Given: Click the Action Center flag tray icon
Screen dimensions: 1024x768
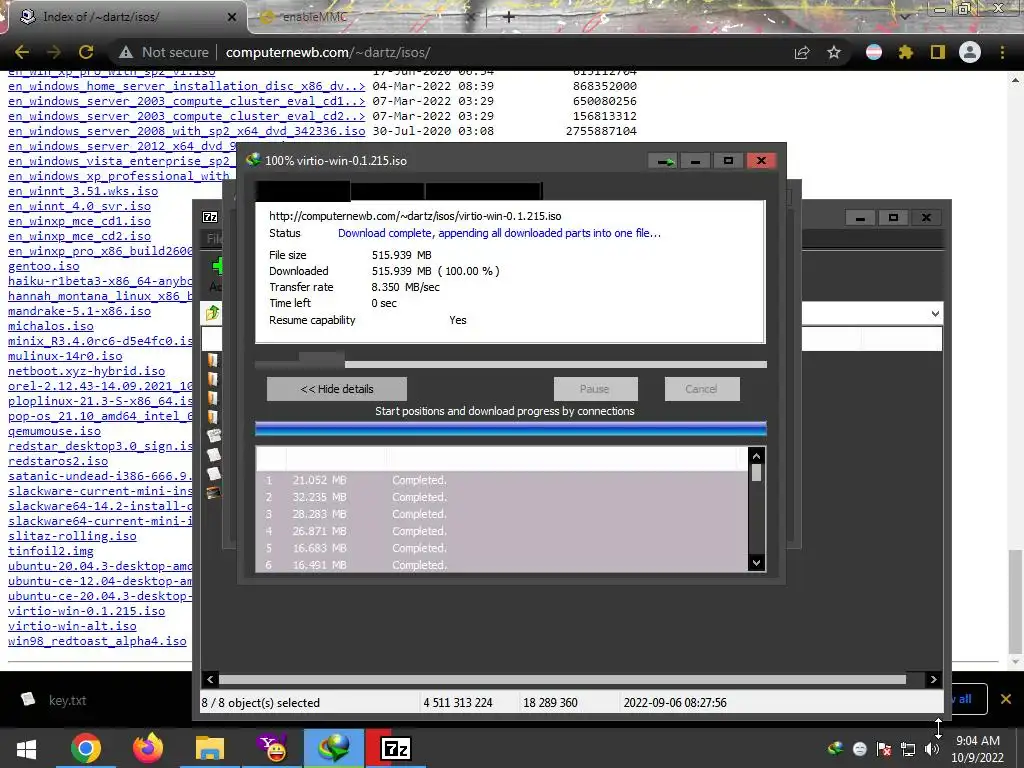Looking at the screenshot, I should (884, 749).
